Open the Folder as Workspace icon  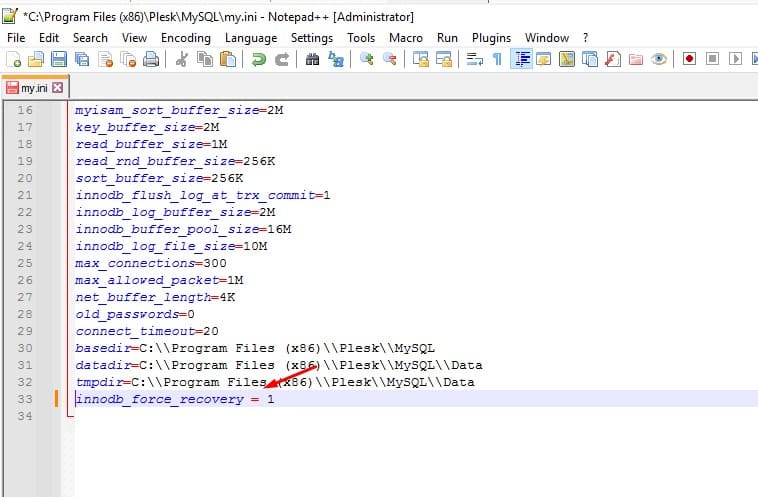(636, 59)
